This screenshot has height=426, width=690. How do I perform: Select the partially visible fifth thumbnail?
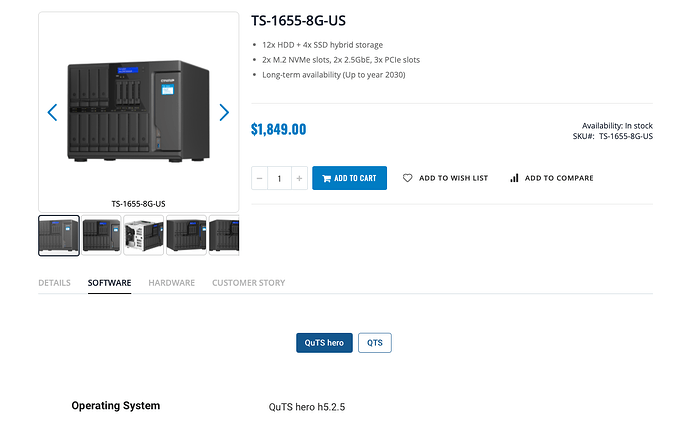tap(224, 235)
